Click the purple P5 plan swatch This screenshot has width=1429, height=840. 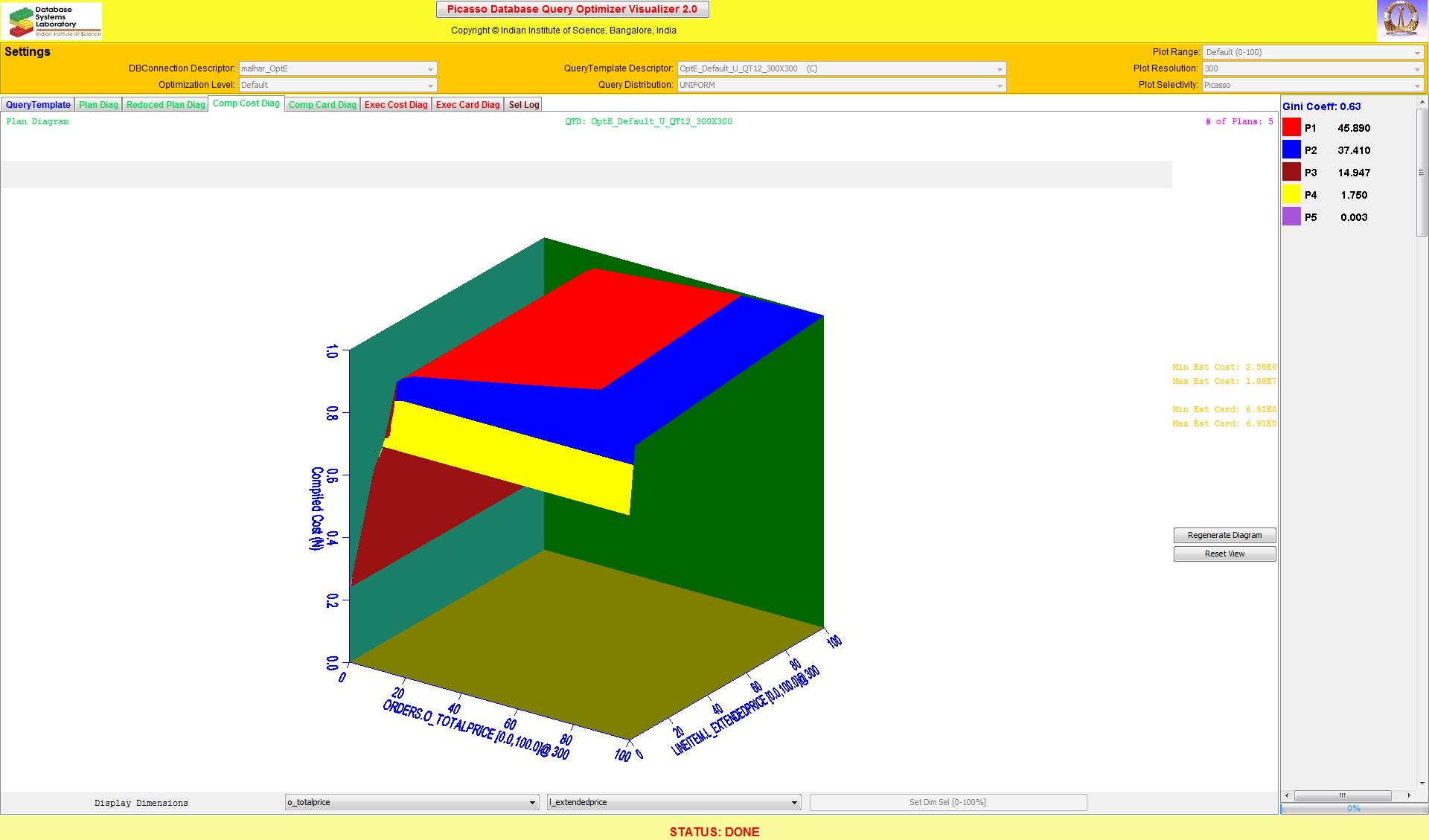click(1291, 217)
